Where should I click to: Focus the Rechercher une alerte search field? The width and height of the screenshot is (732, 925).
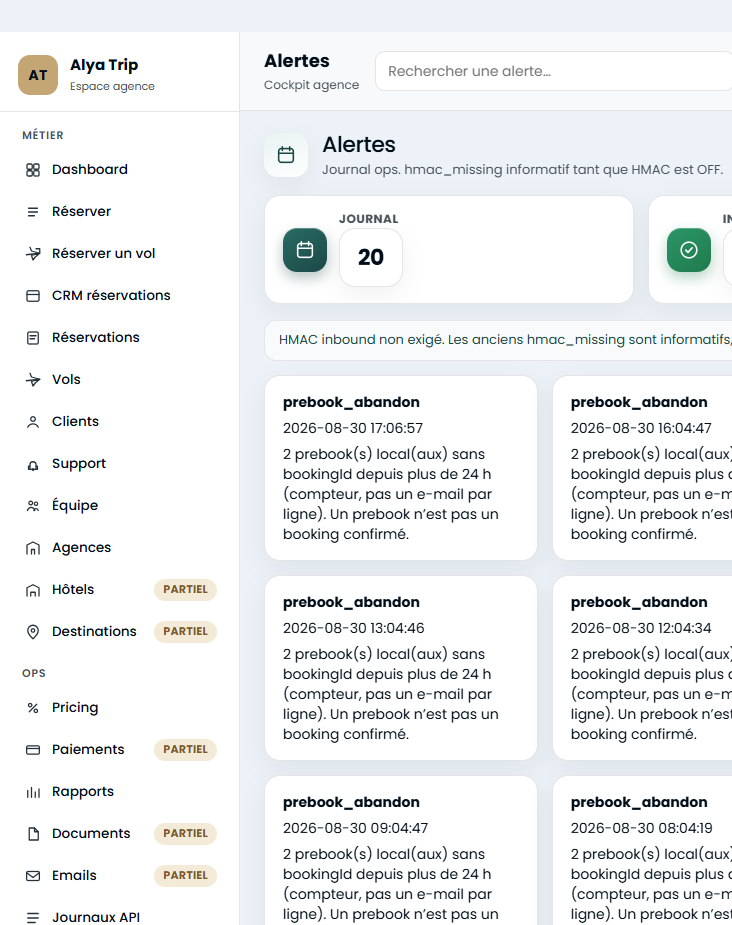(x=553, y=71)
